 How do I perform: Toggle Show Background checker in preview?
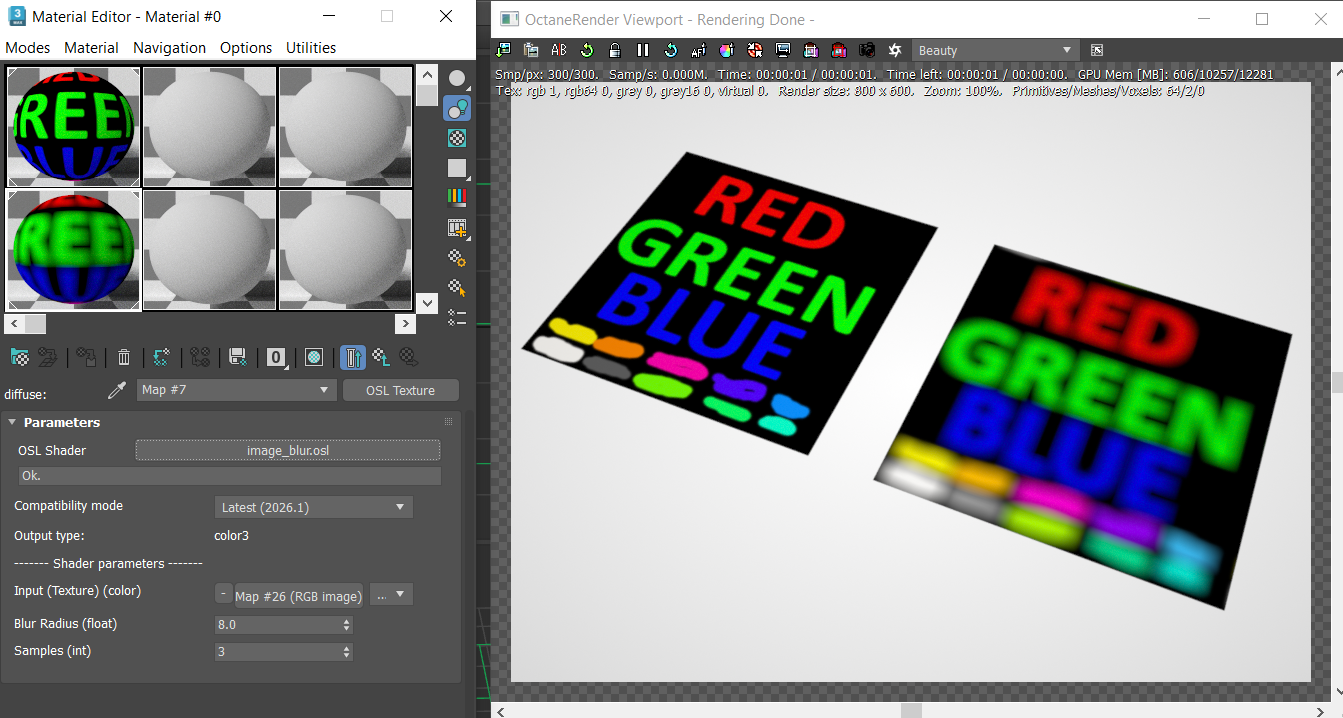[x=457, y=138]
